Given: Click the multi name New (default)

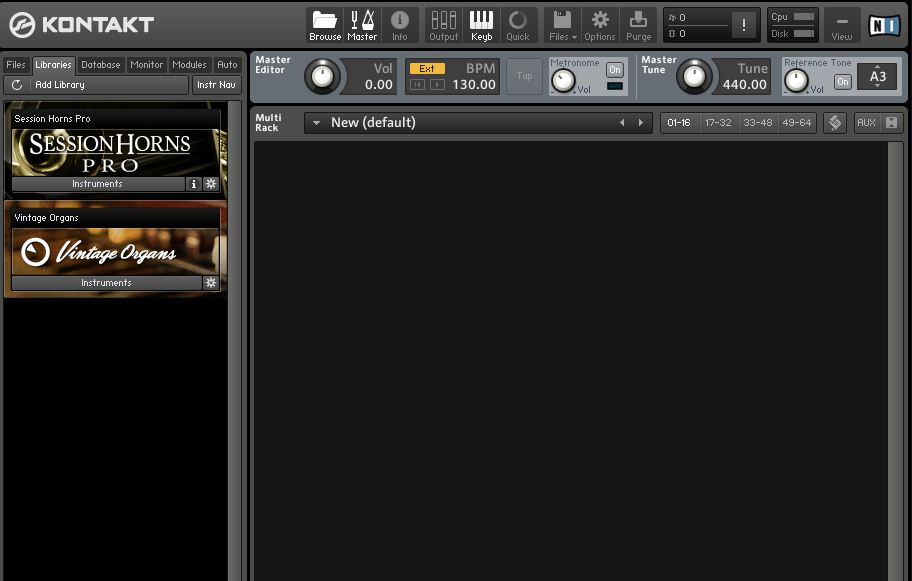Looking at the screenshot, I should pos(373,123).
